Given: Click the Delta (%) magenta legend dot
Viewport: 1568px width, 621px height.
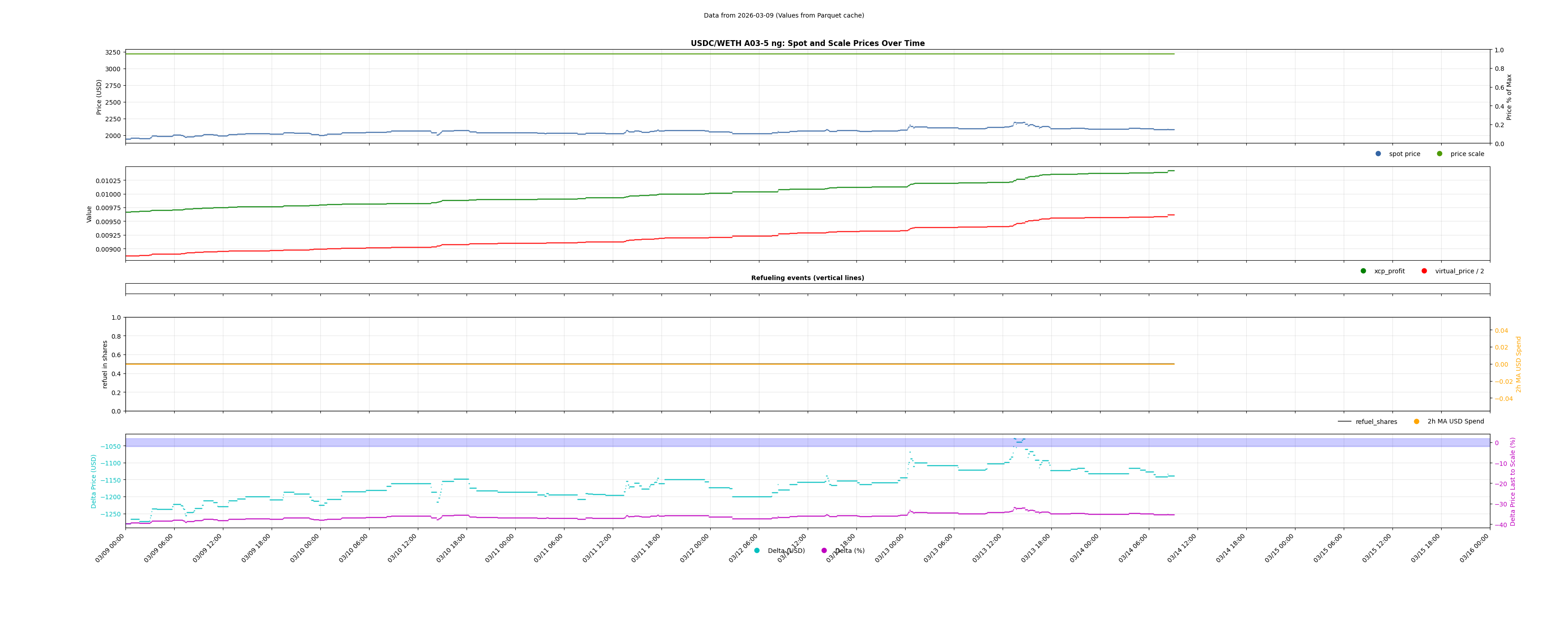Looking at the screenshot, I should [x=824, y=551].
